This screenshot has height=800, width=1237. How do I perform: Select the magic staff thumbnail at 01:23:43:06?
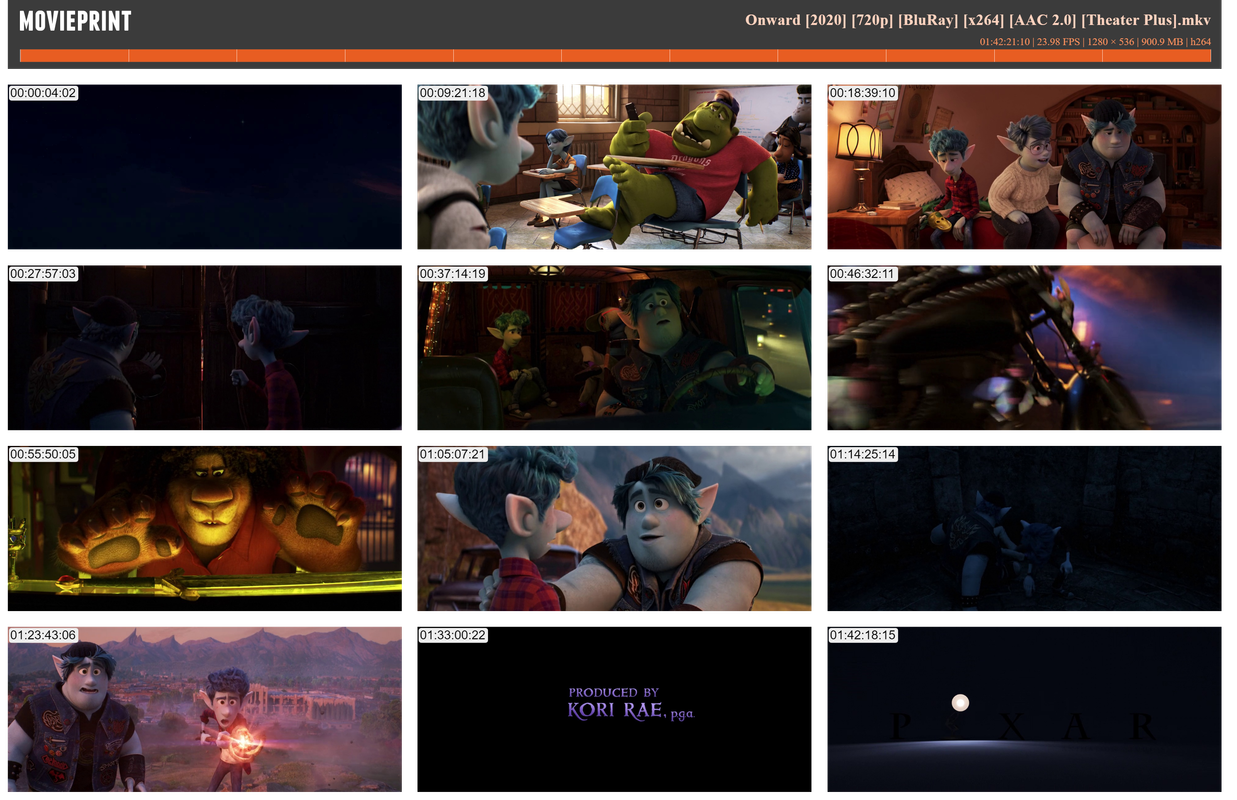(x=204, y=709)
